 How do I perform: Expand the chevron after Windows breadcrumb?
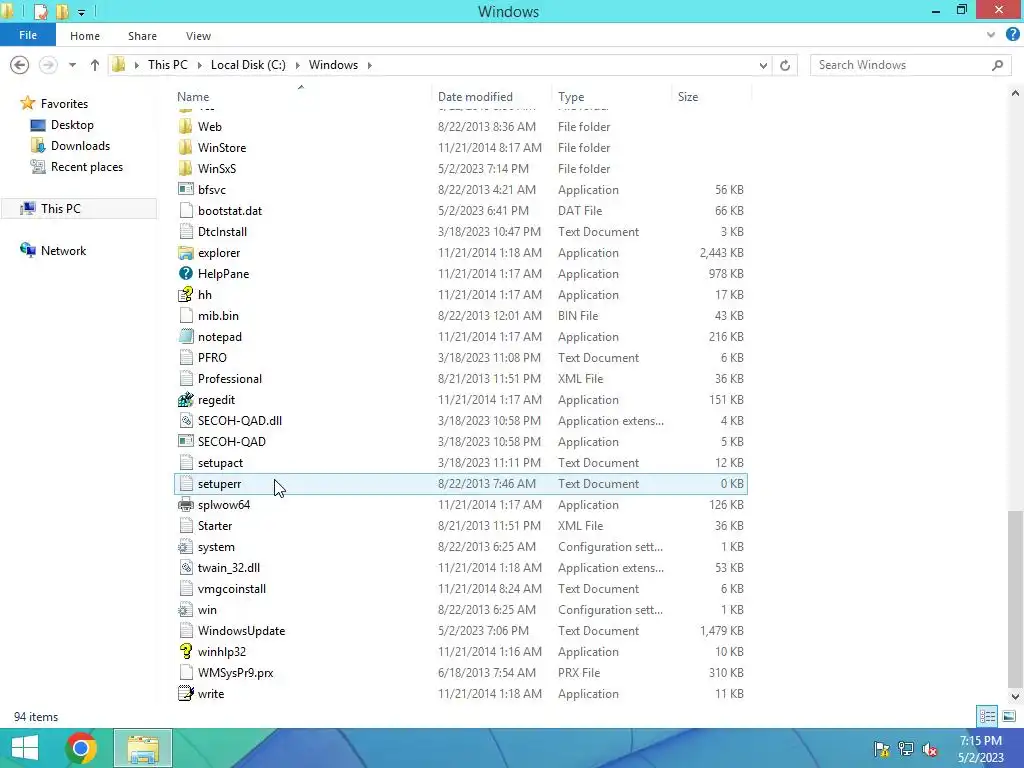coord(370,65)
